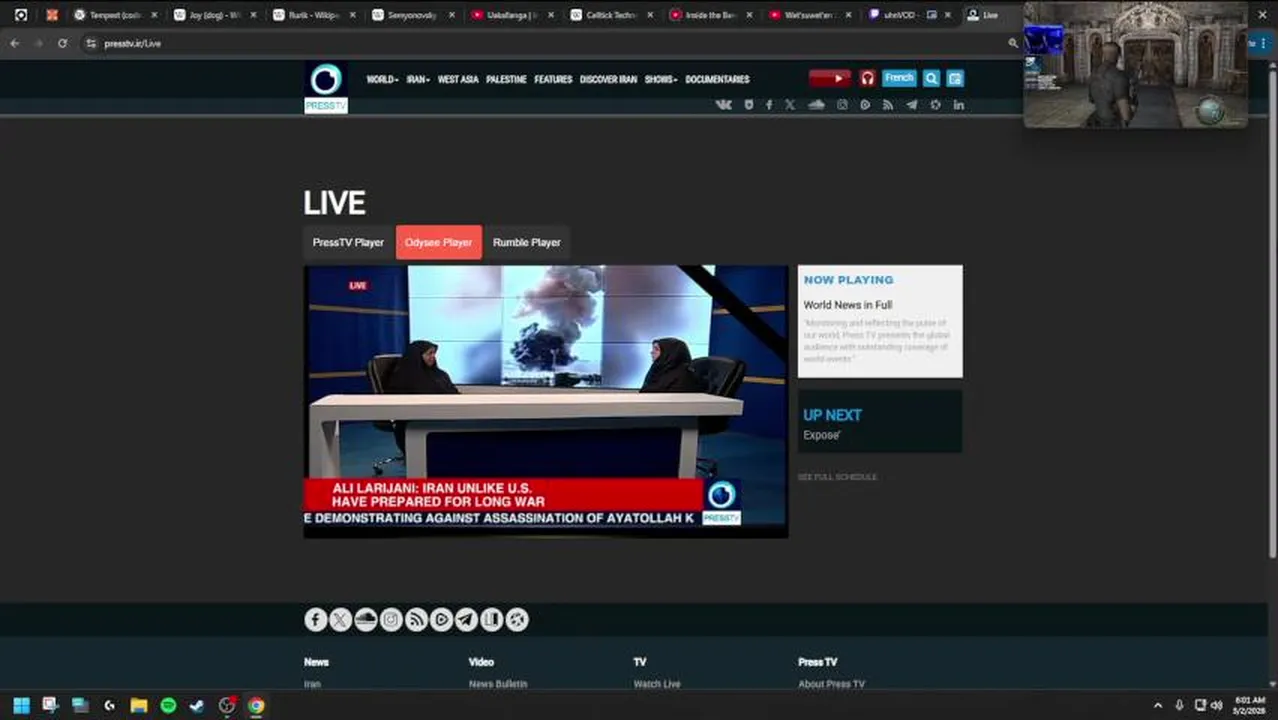The height and width of the screenshot is (720, 1278).
Task: Open the Iran link under News footer
Action: coord(312,684)
